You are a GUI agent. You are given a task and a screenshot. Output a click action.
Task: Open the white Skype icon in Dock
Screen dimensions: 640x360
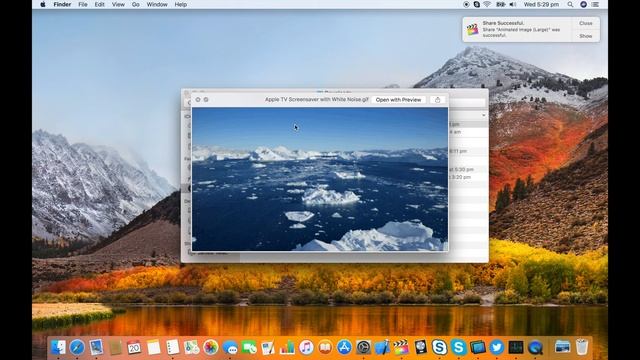coord(439,347)
